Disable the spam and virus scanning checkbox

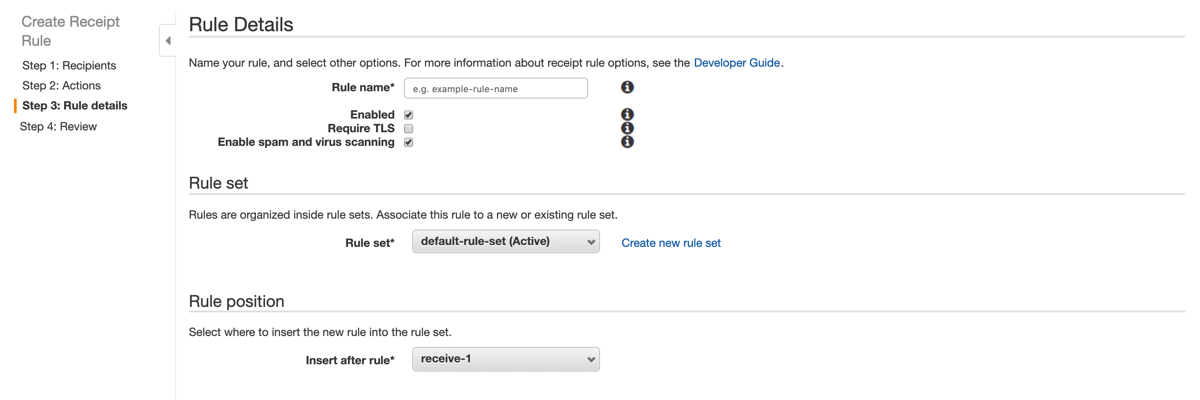(408, 143)
